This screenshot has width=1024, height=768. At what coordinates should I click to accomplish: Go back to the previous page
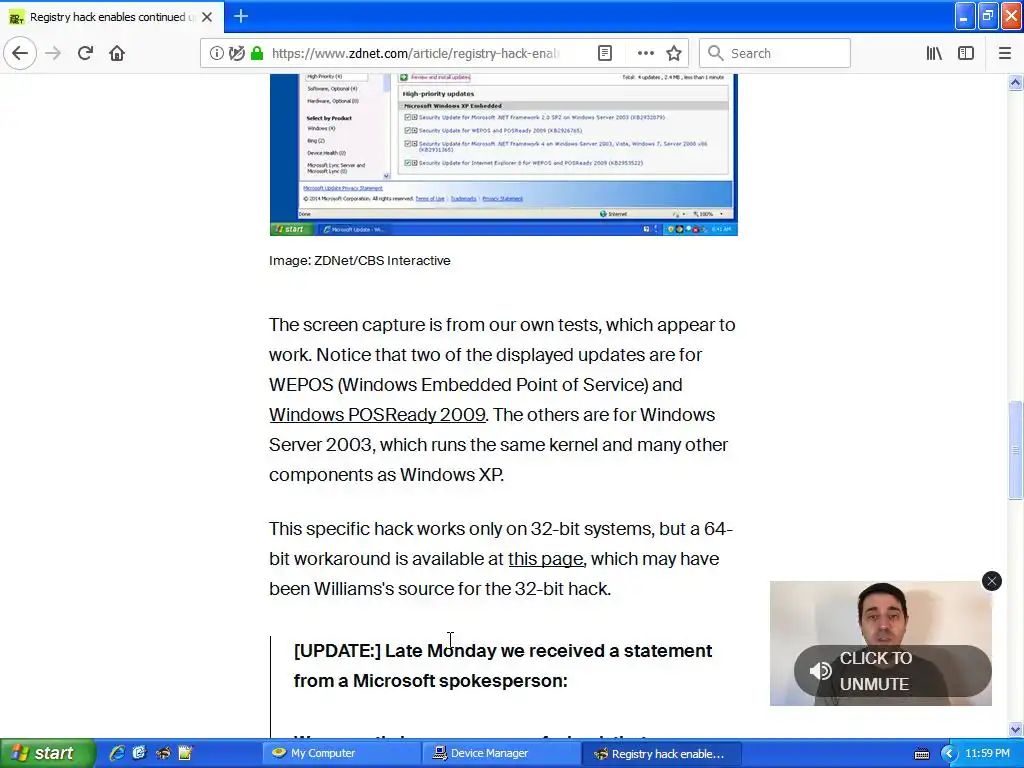(20, 53)
